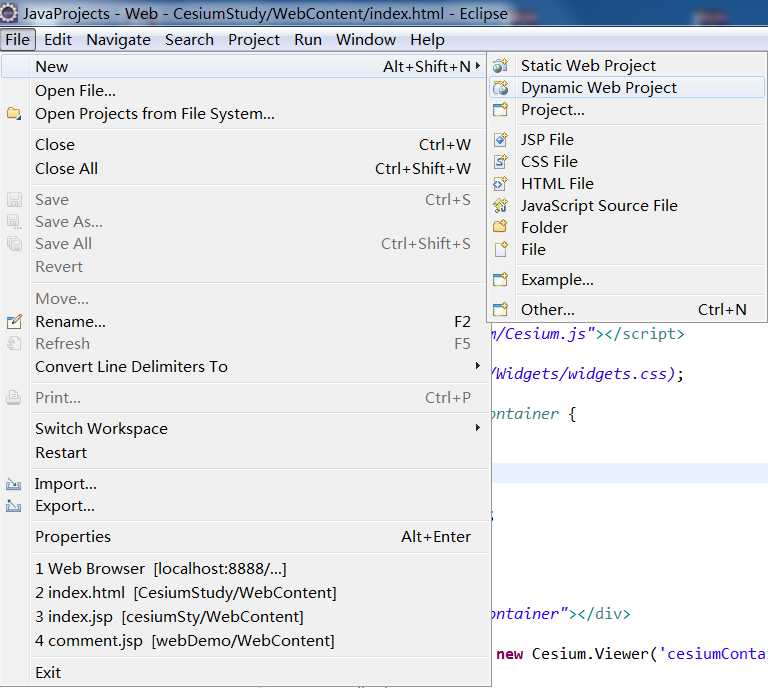Select Other... with Ctrl+N shortcut

pos(627,309)
